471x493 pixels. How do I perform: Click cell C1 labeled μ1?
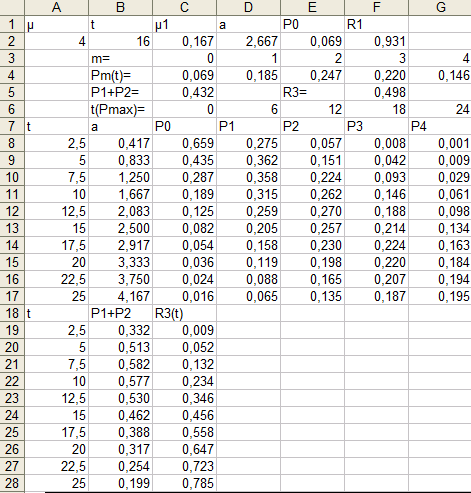coord(184,24)
